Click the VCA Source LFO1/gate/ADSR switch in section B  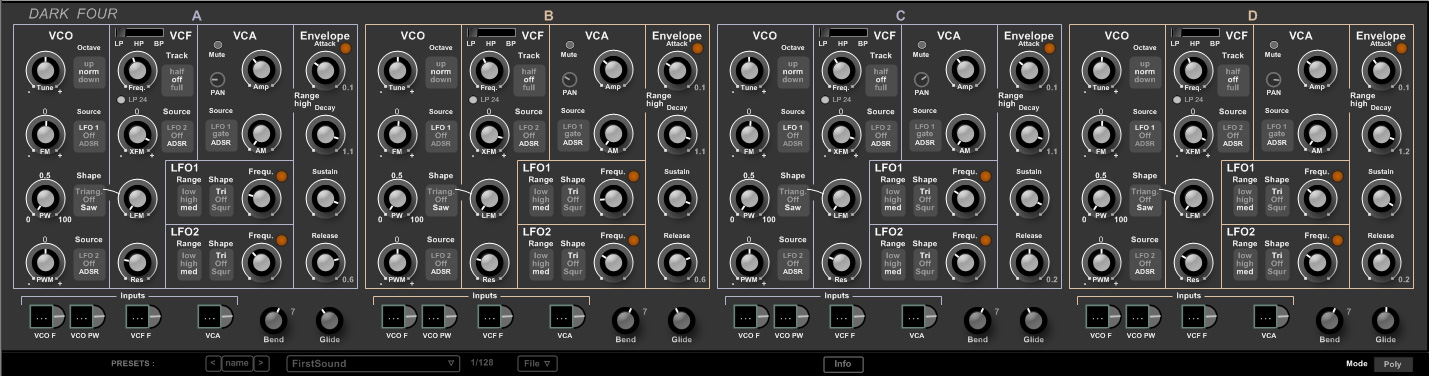[x=573, y=135]
